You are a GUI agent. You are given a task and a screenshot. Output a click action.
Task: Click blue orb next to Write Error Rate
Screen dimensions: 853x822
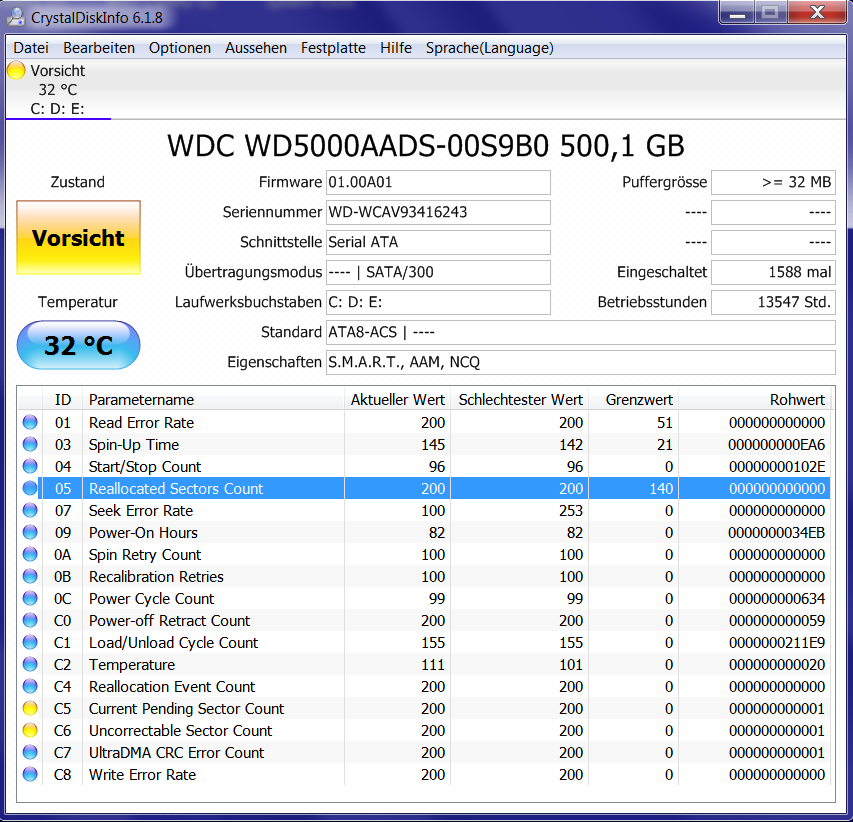(x=30, y=775)
